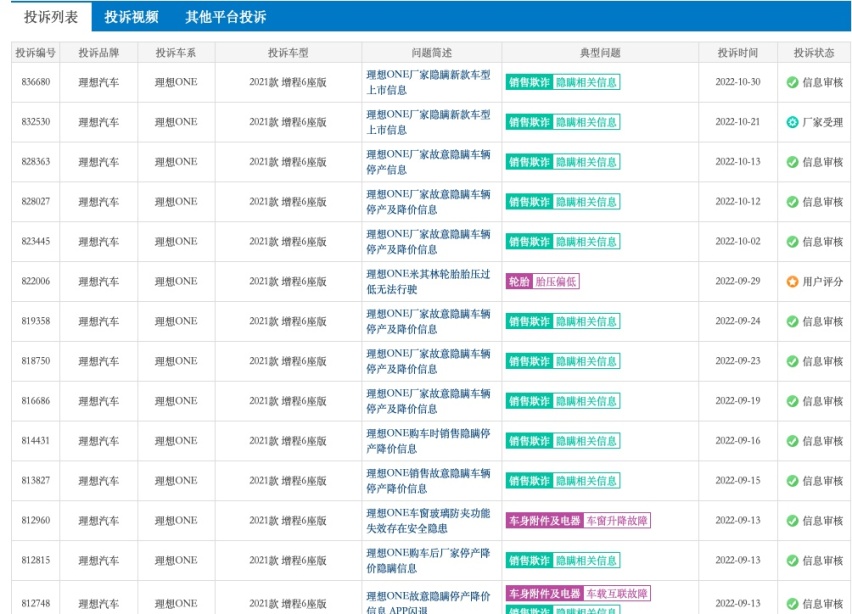
Task: Open complaint 814431 购车时销售隐瞒 link
Action: point(428,441)
